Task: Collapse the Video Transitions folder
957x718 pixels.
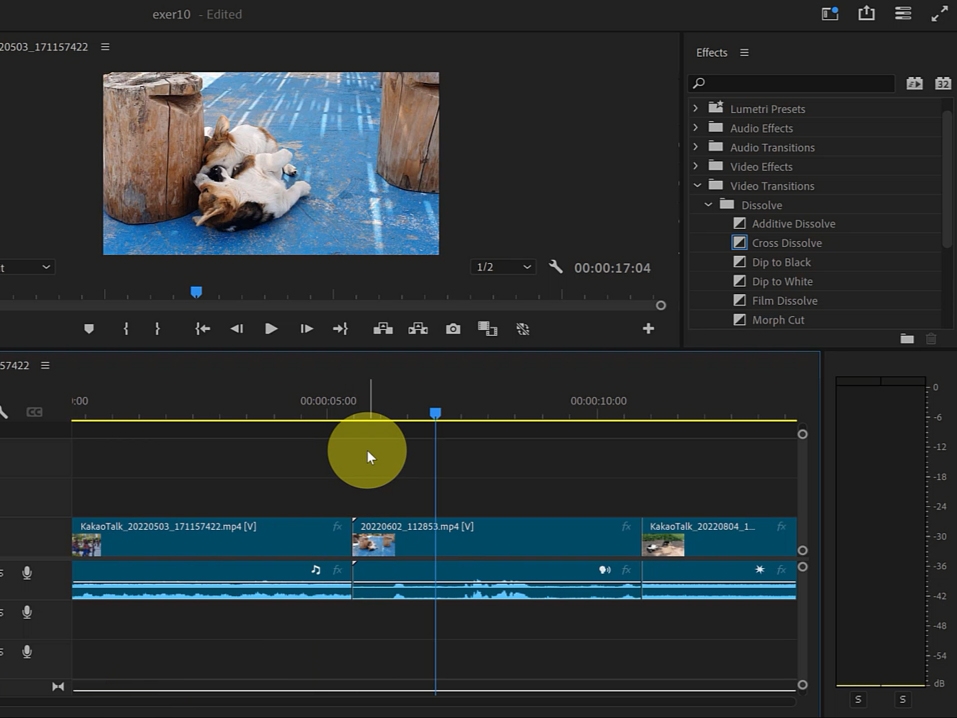Action: [697, 185]
